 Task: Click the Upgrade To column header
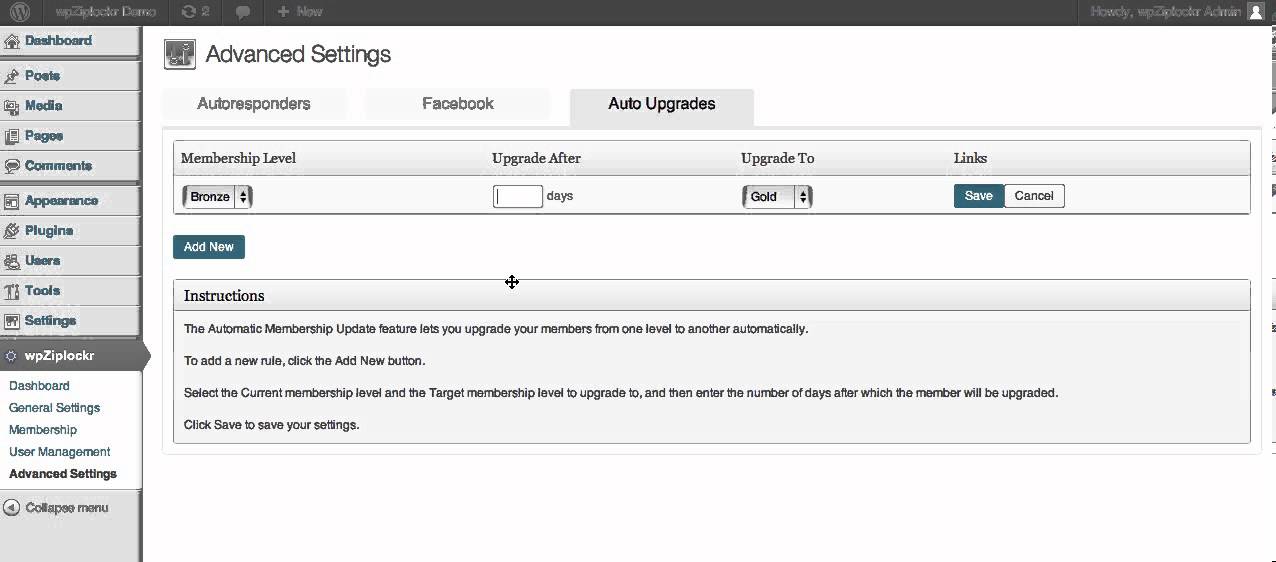[777, 158]
